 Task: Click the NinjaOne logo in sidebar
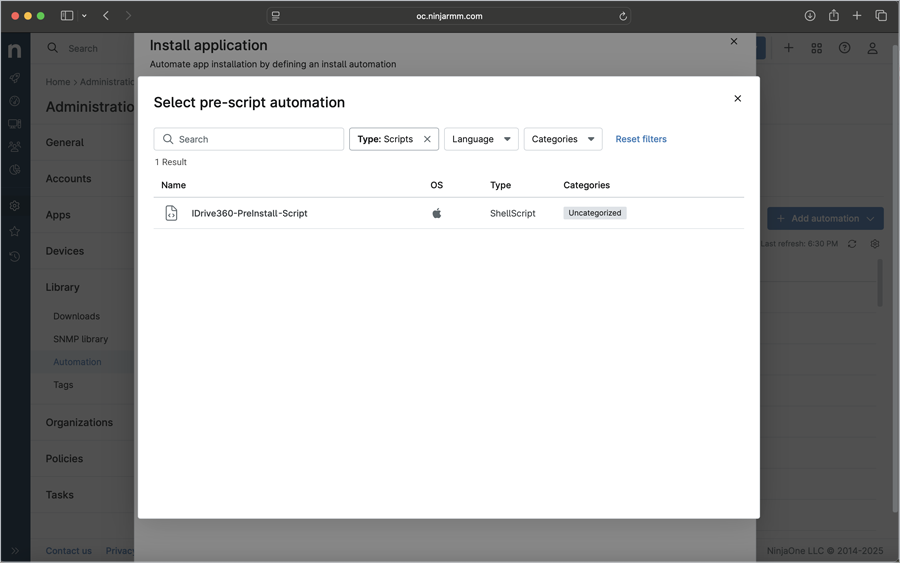point(15,50)
